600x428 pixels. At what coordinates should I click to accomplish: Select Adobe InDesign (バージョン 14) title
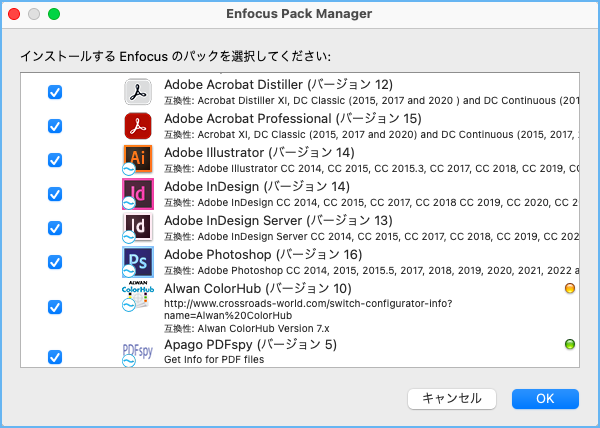(257, 186)
